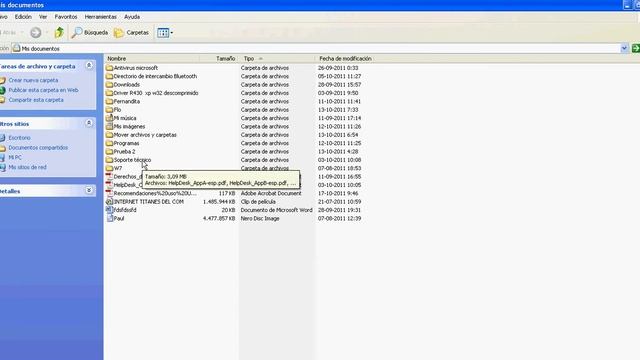Image resolution: width=640 pixels, height=360 pixels.
Task: Select the Fernandita folder icon
Action: pos(109,101)
